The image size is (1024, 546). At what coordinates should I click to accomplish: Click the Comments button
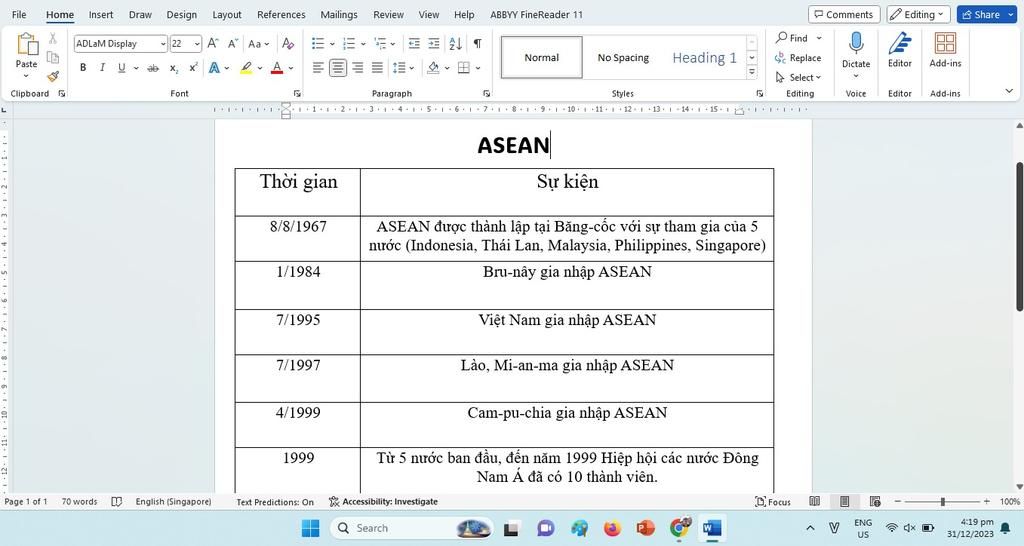pyautogui.click(x=844, y=14)
